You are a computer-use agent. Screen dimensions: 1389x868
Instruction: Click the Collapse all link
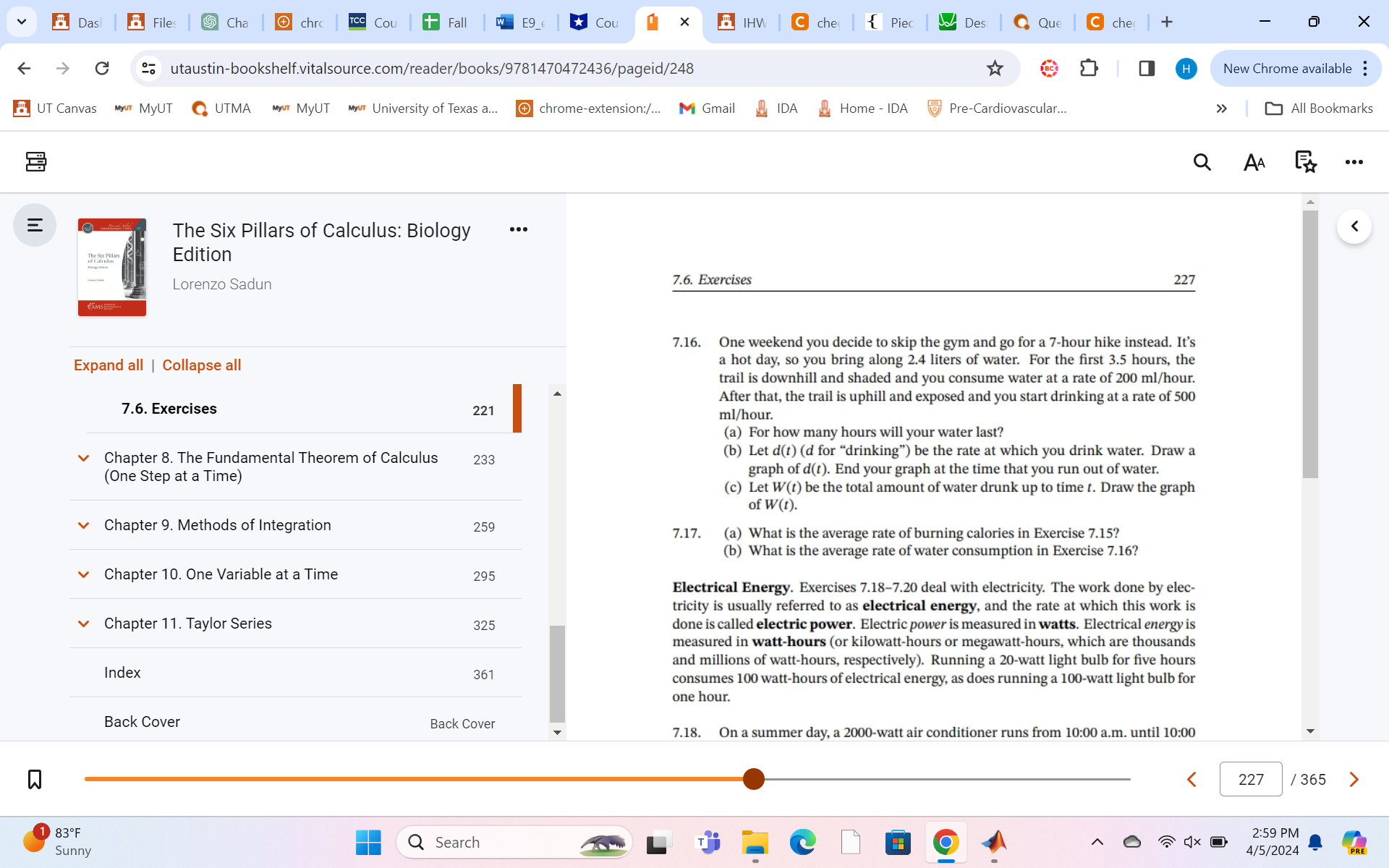(x=201, y=365)
